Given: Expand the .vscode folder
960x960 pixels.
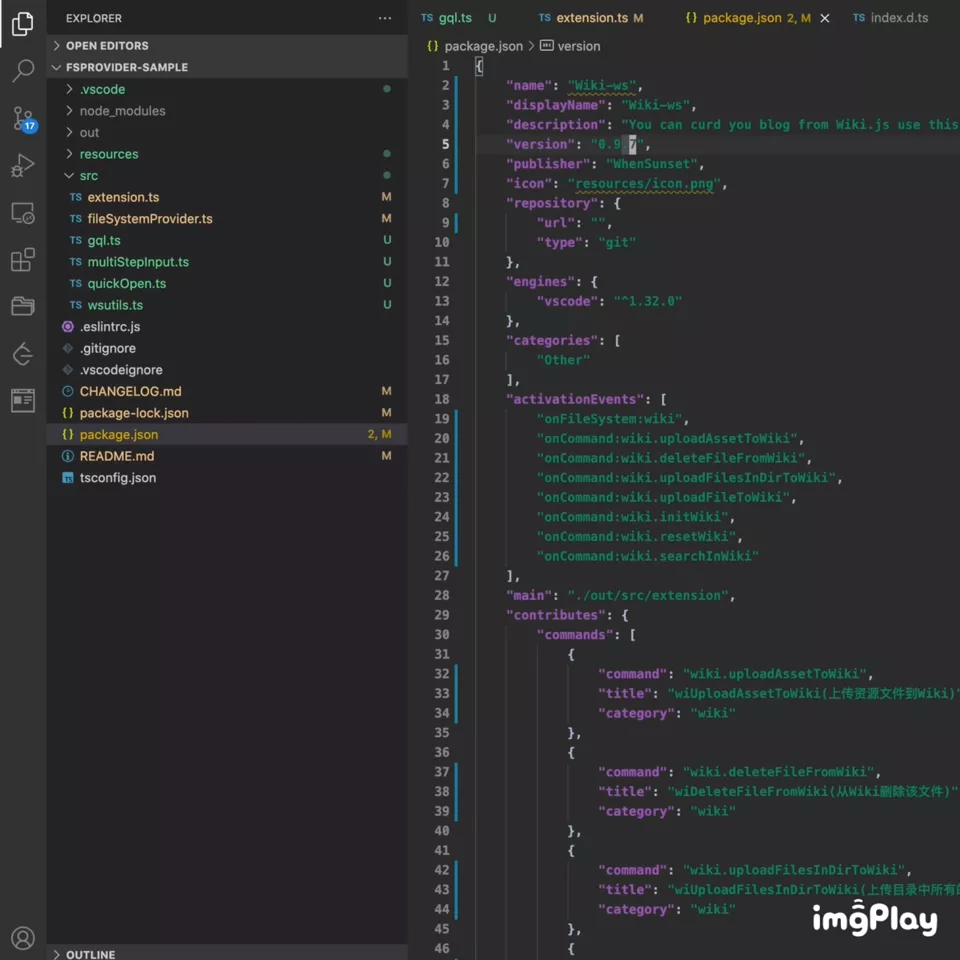Looking at the screenshot, I should pyautogui.click(x=227, y=89).
